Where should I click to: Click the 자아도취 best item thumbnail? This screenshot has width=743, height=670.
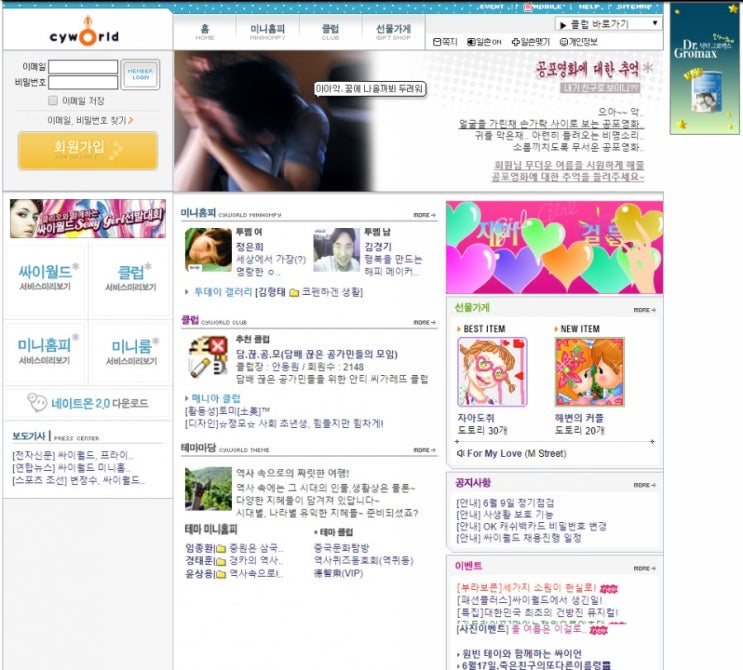pyautogui.click(x=492, y=372)
